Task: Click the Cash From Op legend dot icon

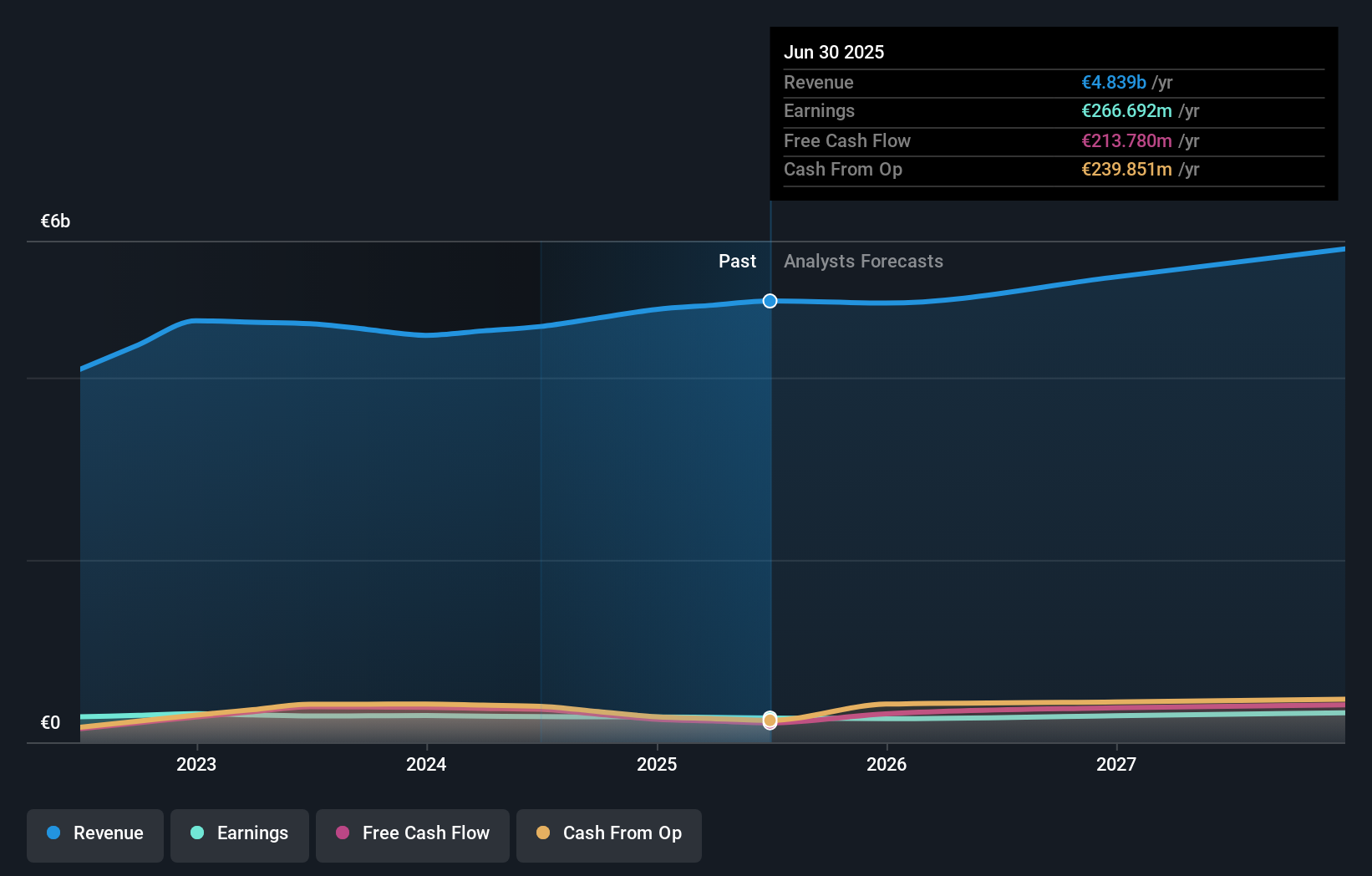Action: click(x=543, y=833)
